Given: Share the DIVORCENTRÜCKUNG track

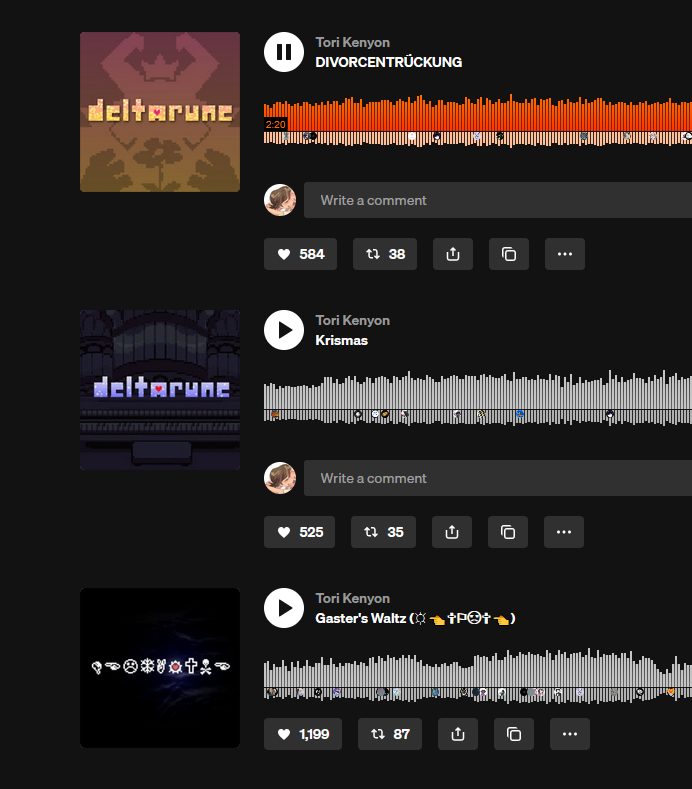Looking at the screenshot, I should click(x=453, y=254).
